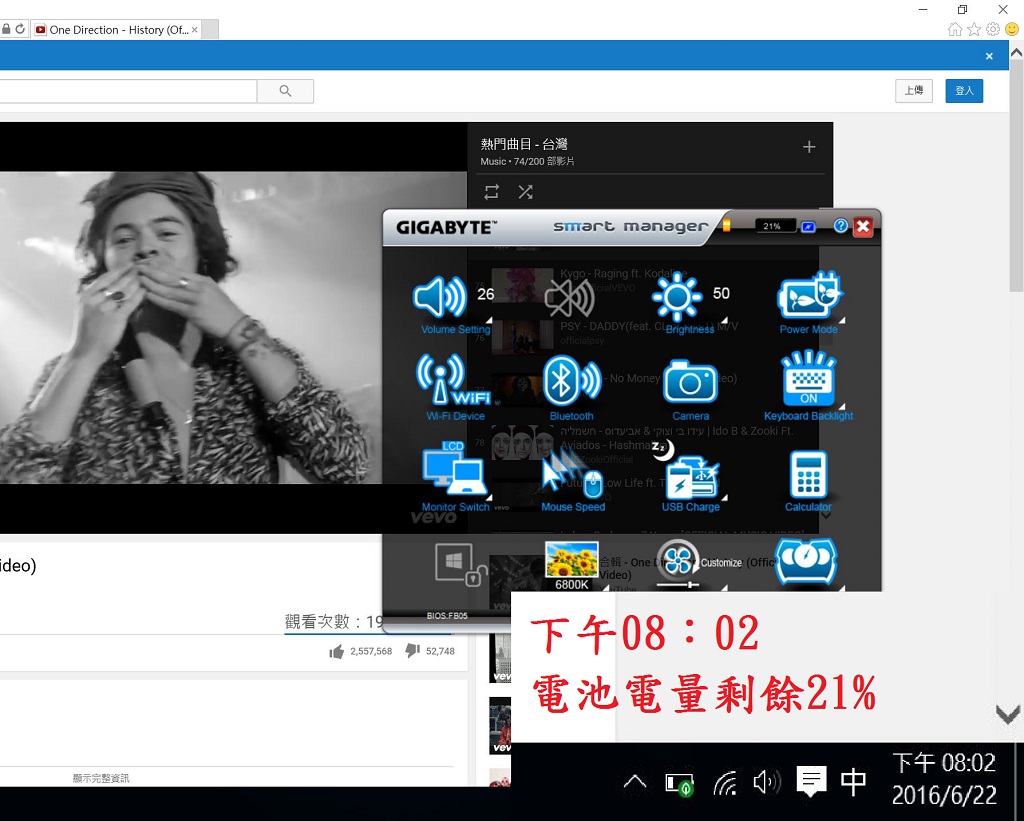Expand the Volume Setting corner triangle
The height and width of the screenshot is (821, 1024).
488,320
